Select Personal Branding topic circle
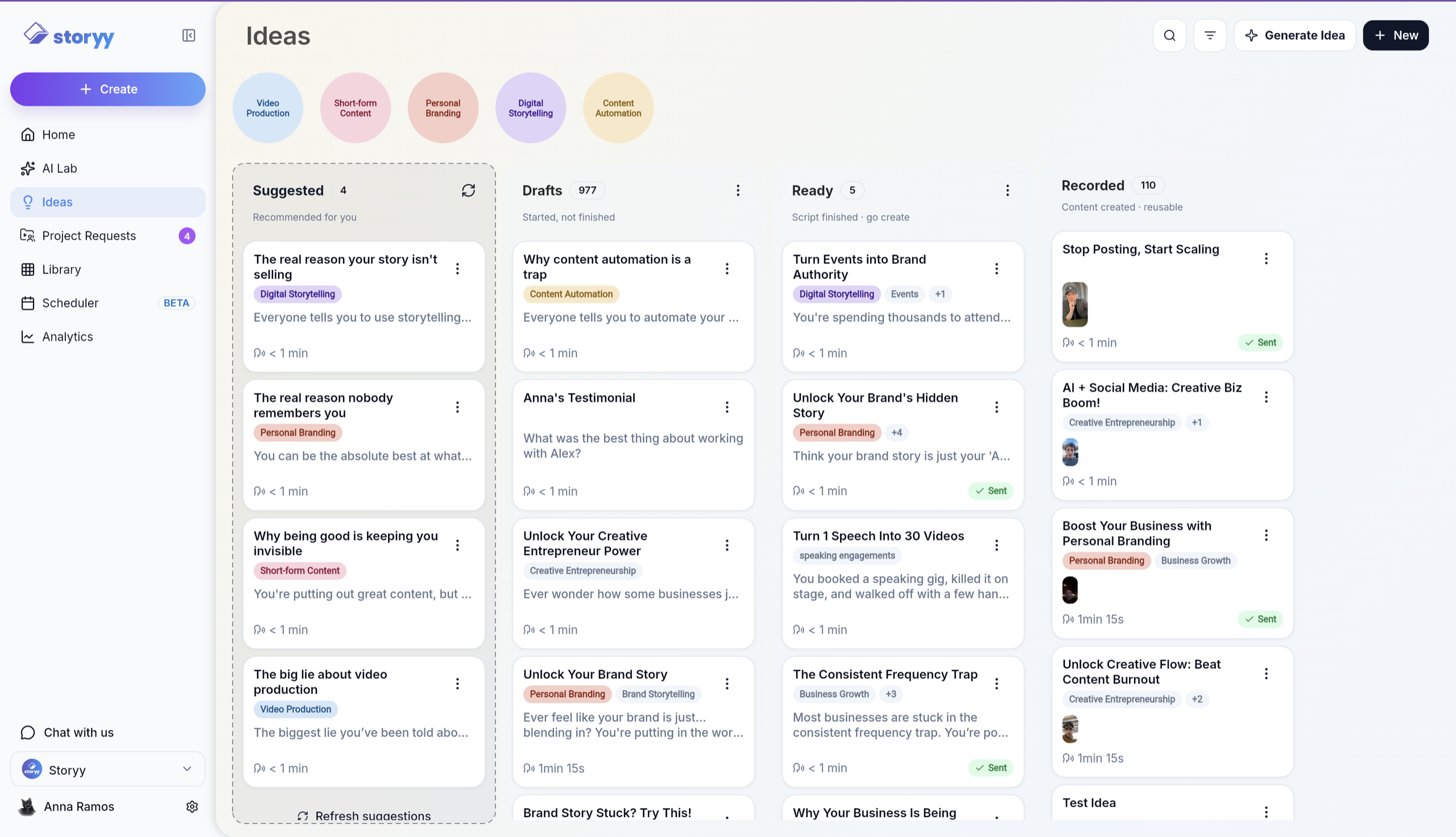The image size is (1456, 837). [x=442, y=108]
